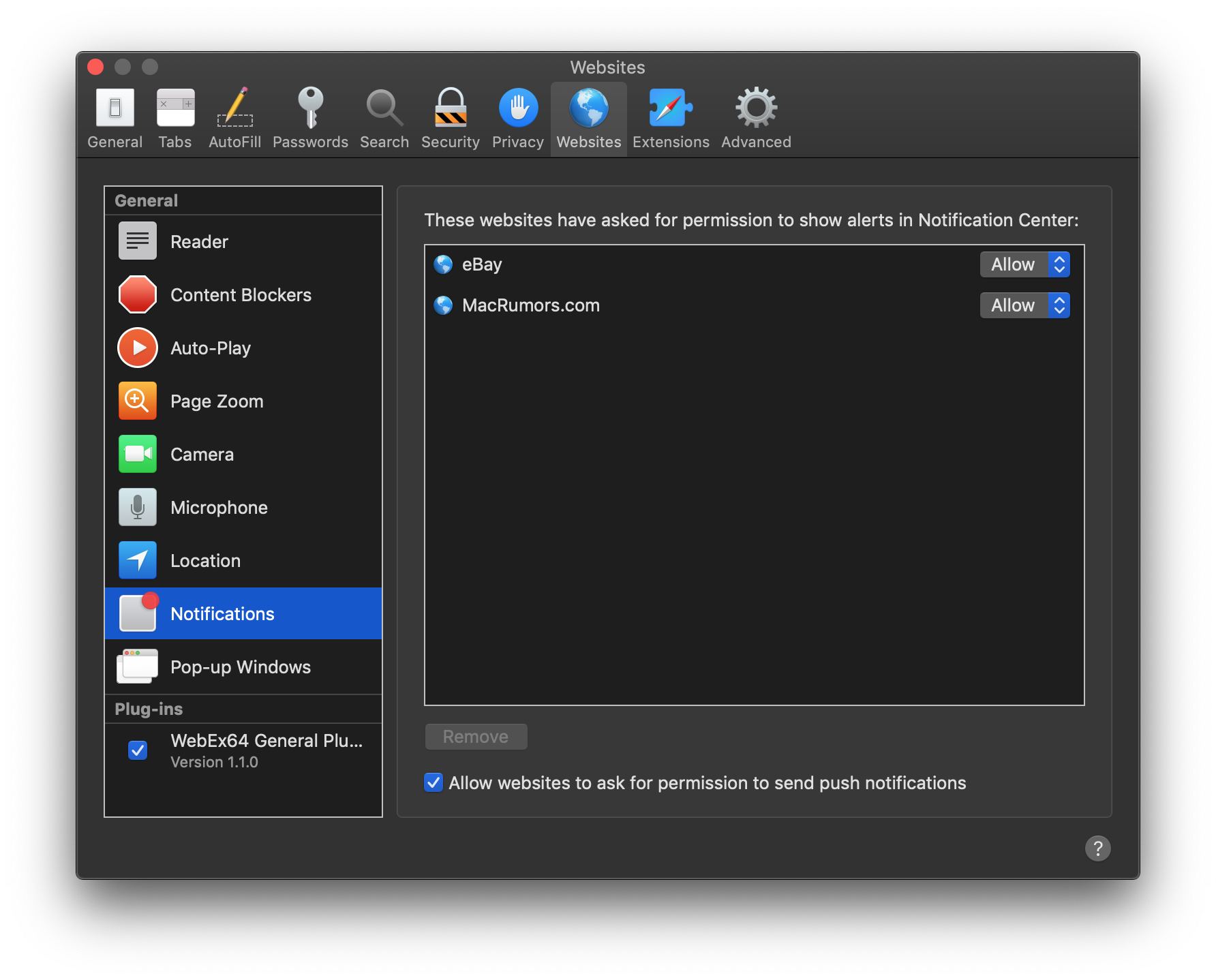Open the Allow dropdown for eBay
Viewport: 1216px width, 980px height.
pos(1024,264)
